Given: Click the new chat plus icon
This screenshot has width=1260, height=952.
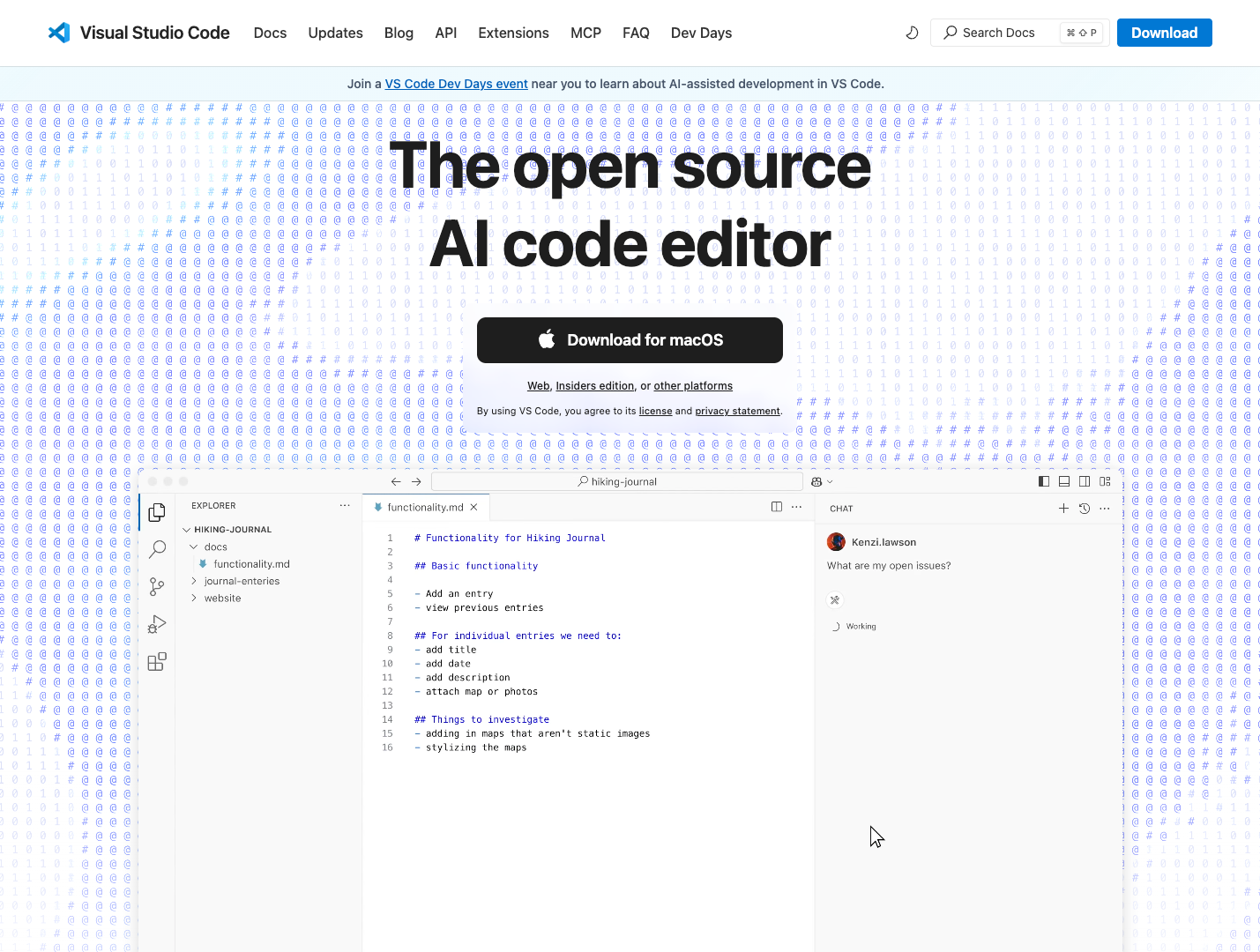Looking at the screenshot, I should pos(1063,508).
